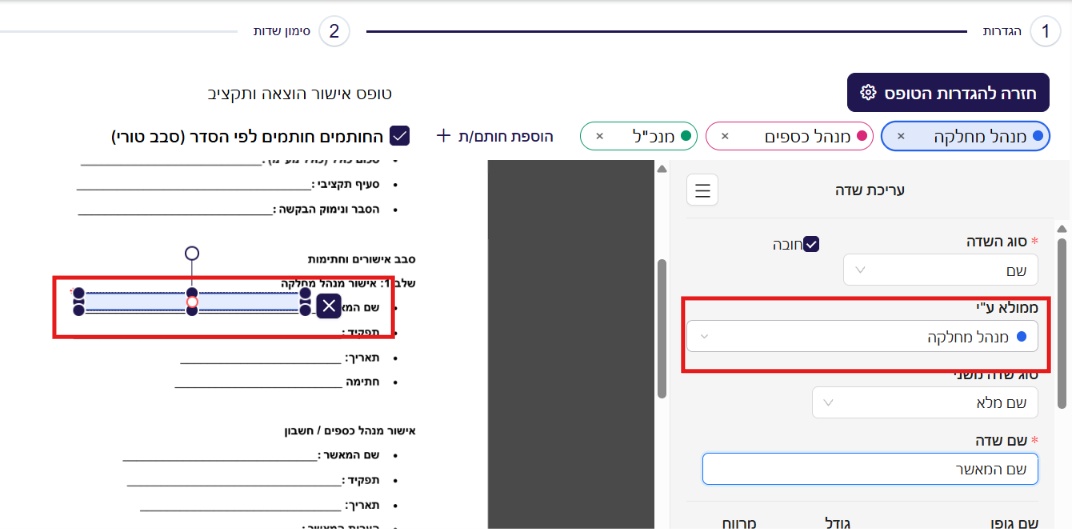This screenshot has width=1072, height=529.
Task: Toggle the serial signing order checkbox
Action: [399, 135]
